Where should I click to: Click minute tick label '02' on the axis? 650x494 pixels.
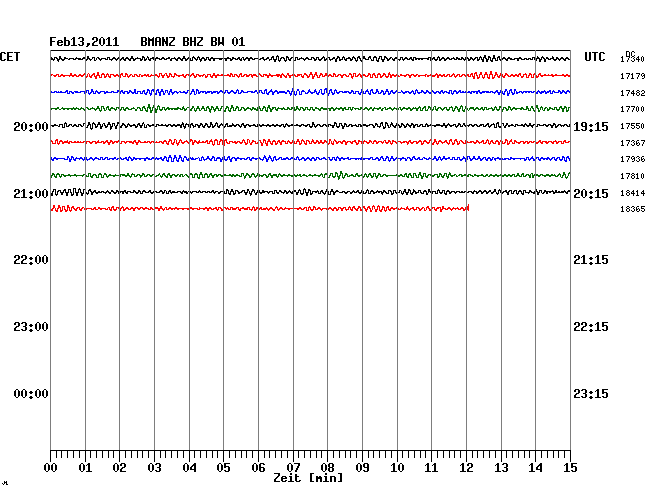point(119,468)
